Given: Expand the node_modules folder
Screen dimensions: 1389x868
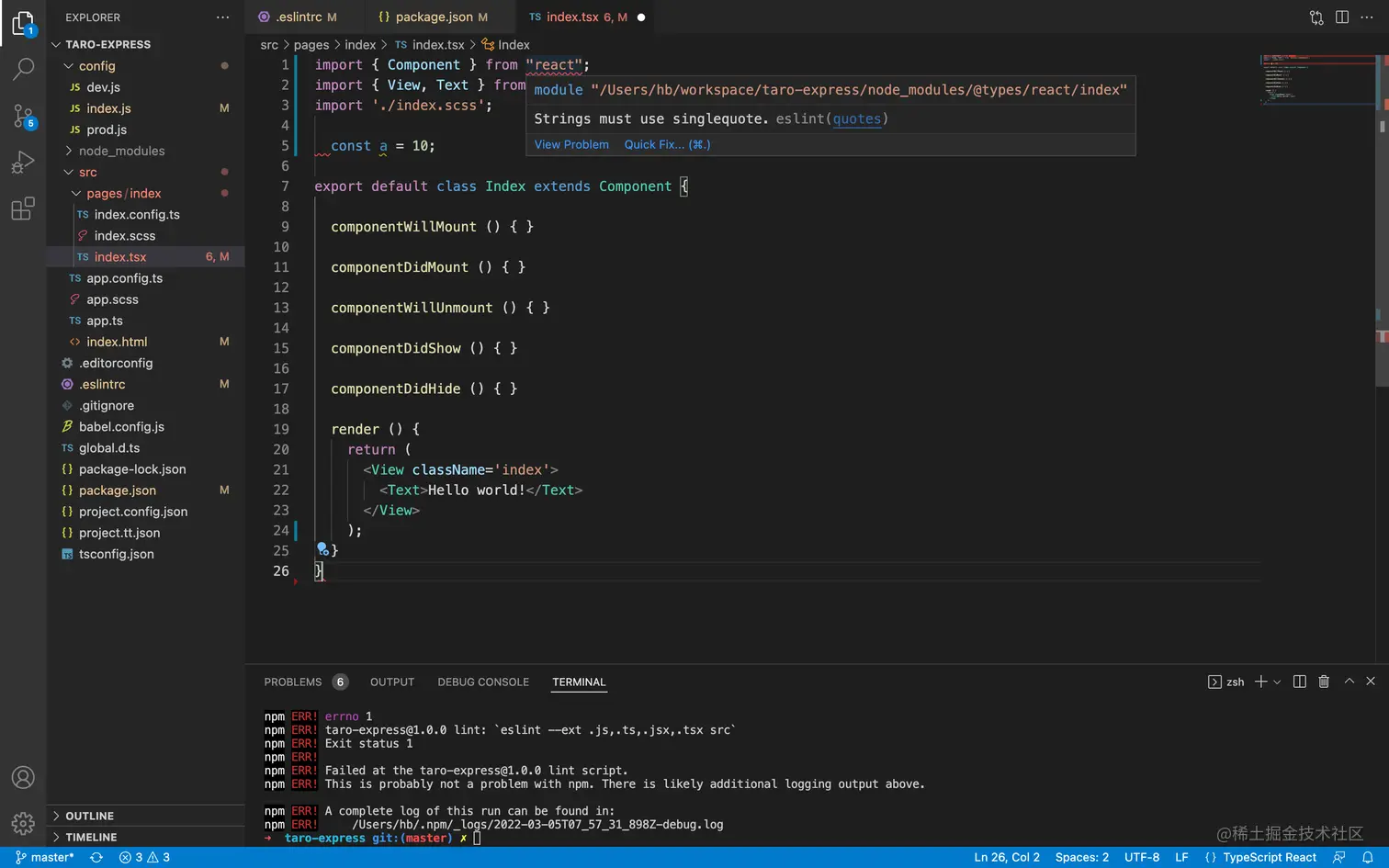Looking at the screenshot, I should (145, 151).
